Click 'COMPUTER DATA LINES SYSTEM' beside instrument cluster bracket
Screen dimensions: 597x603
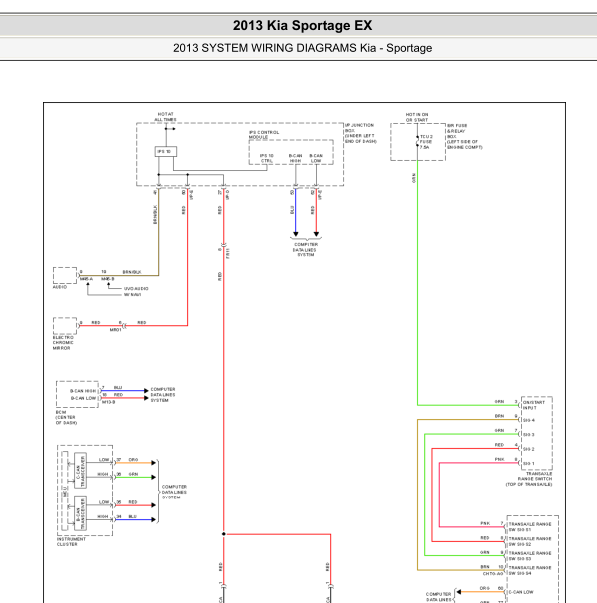[x=174, y=492]
